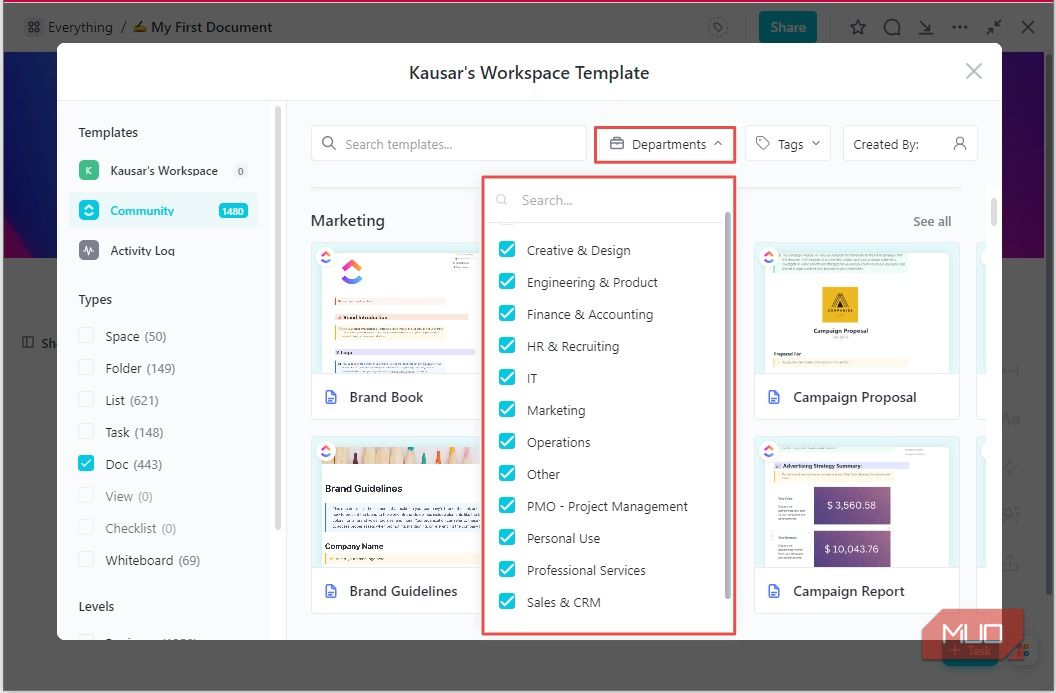Click the doc icon beside Brand Book

click(330, 397)
